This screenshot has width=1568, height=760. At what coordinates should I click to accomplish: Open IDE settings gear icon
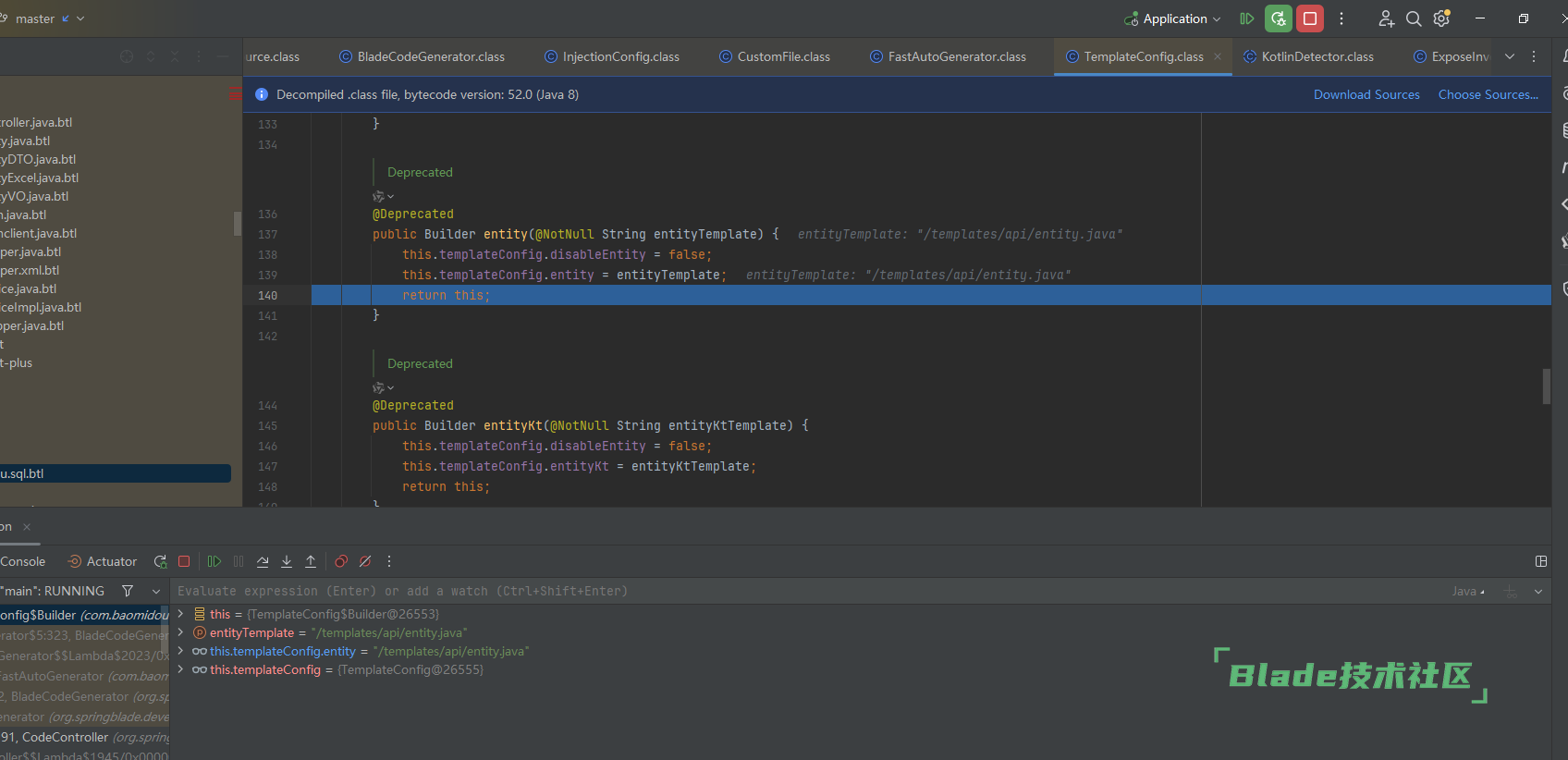tap(1441, 18)
